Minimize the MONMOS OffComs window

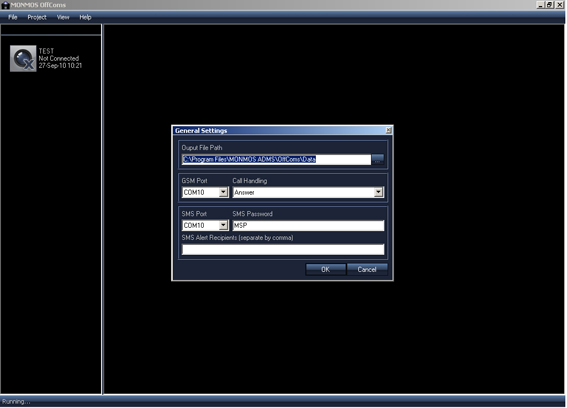tap(540, 5)
